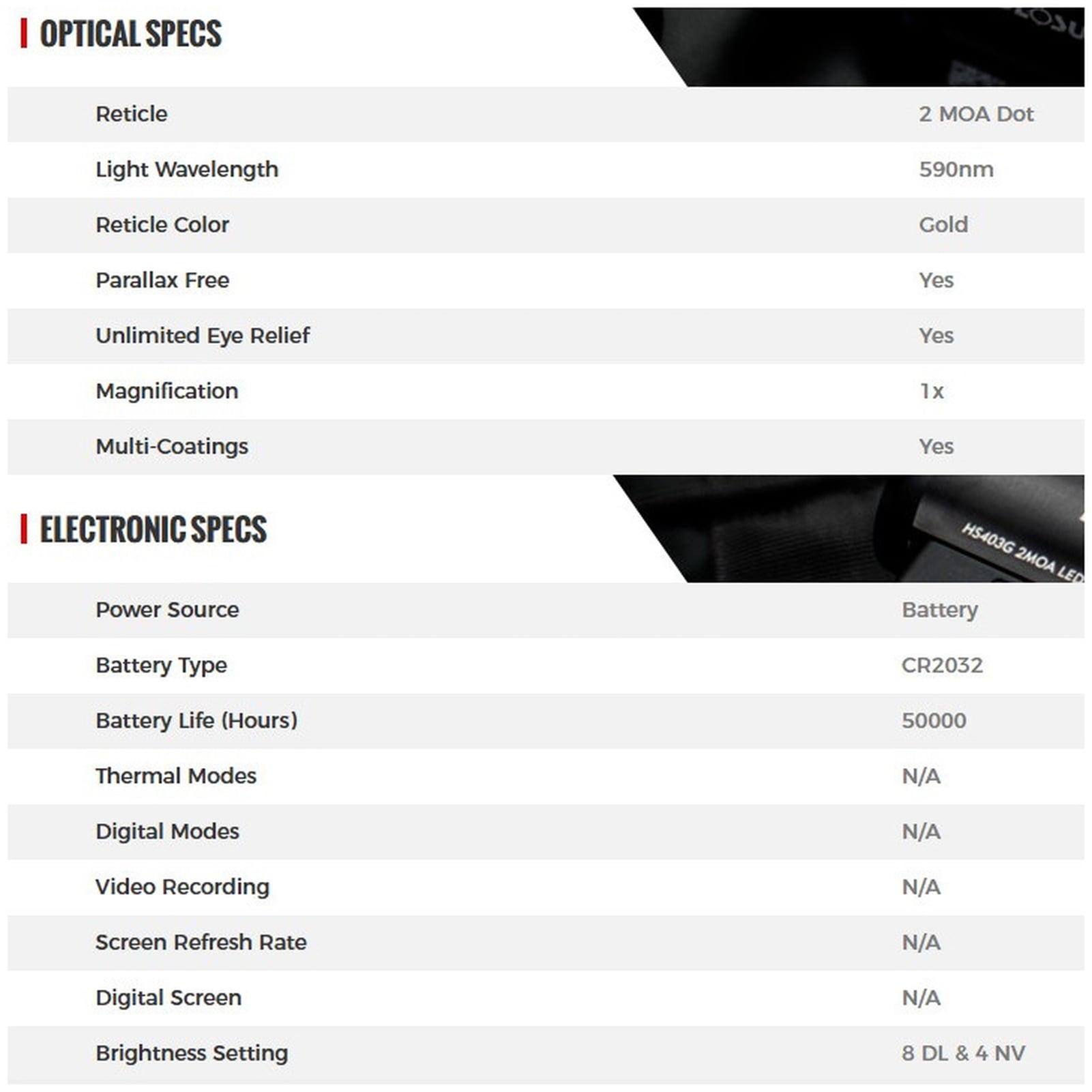Click the 8 DL & 4 NV value
The image size is (1092, 1092).
963,1053
